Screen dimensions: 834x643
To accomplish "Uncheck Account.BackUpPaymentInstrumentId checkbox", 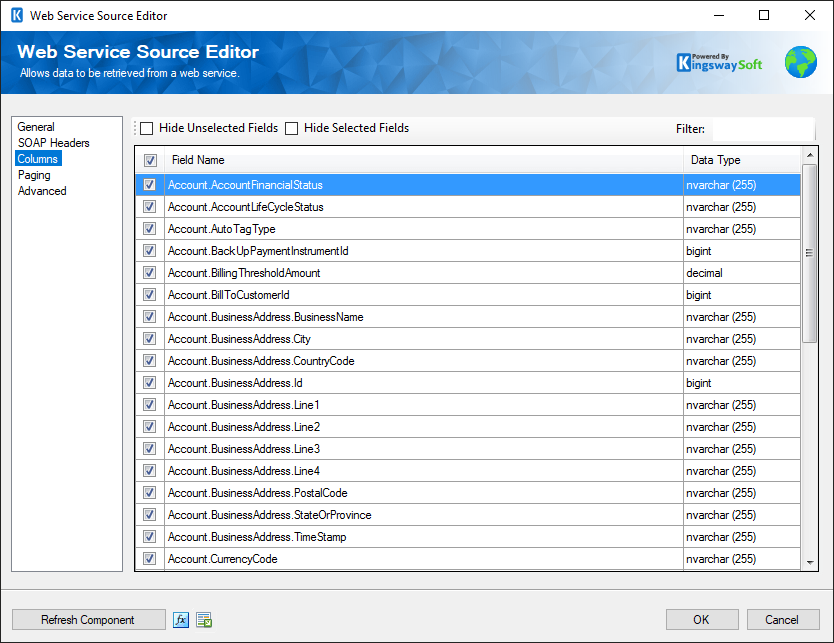I will click(149, 250).
